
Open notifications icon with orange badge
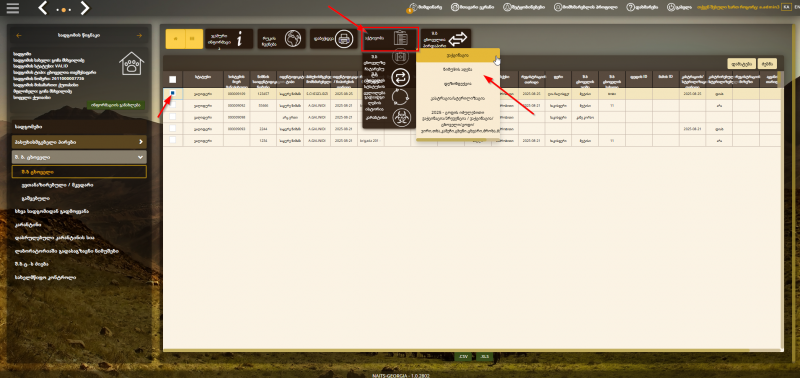(413, 8)
